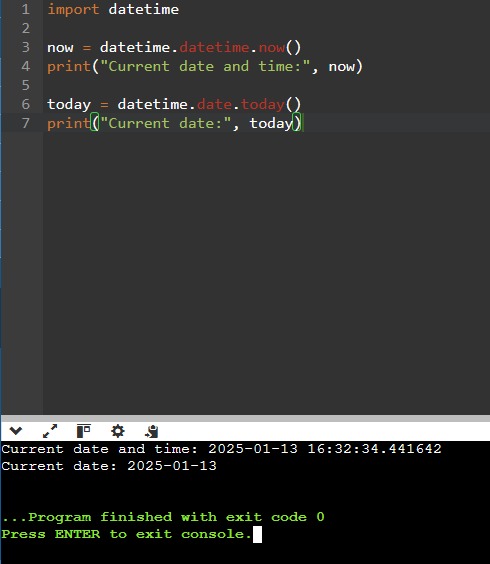Image resolution: width=490 pixels, height=564 pixels.
Task: Expand the console to fullscreen
Action: click(x=50, y=431)
